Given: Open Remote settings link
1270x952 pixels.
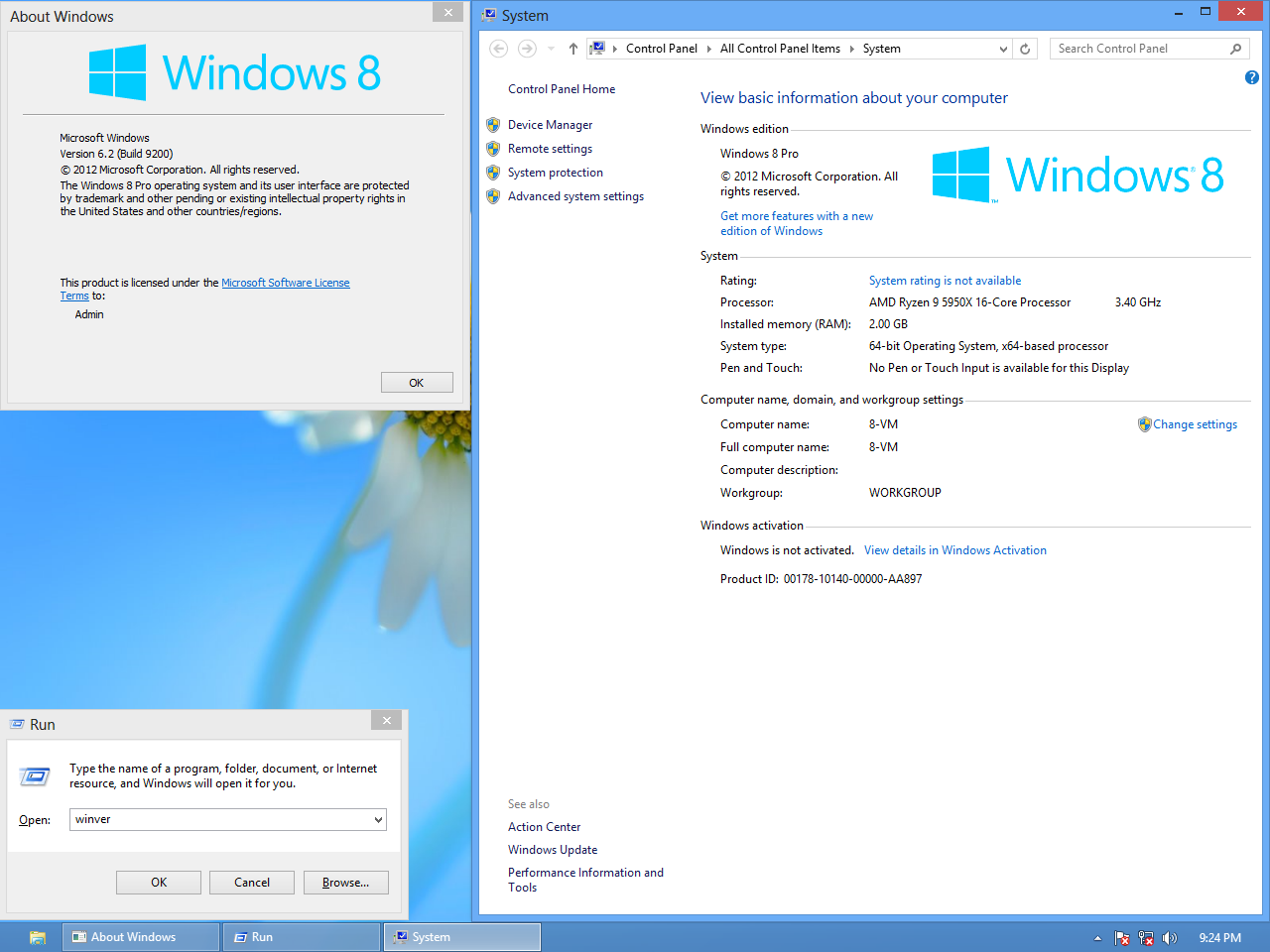Looking at the screenshot, I should 550,149.
